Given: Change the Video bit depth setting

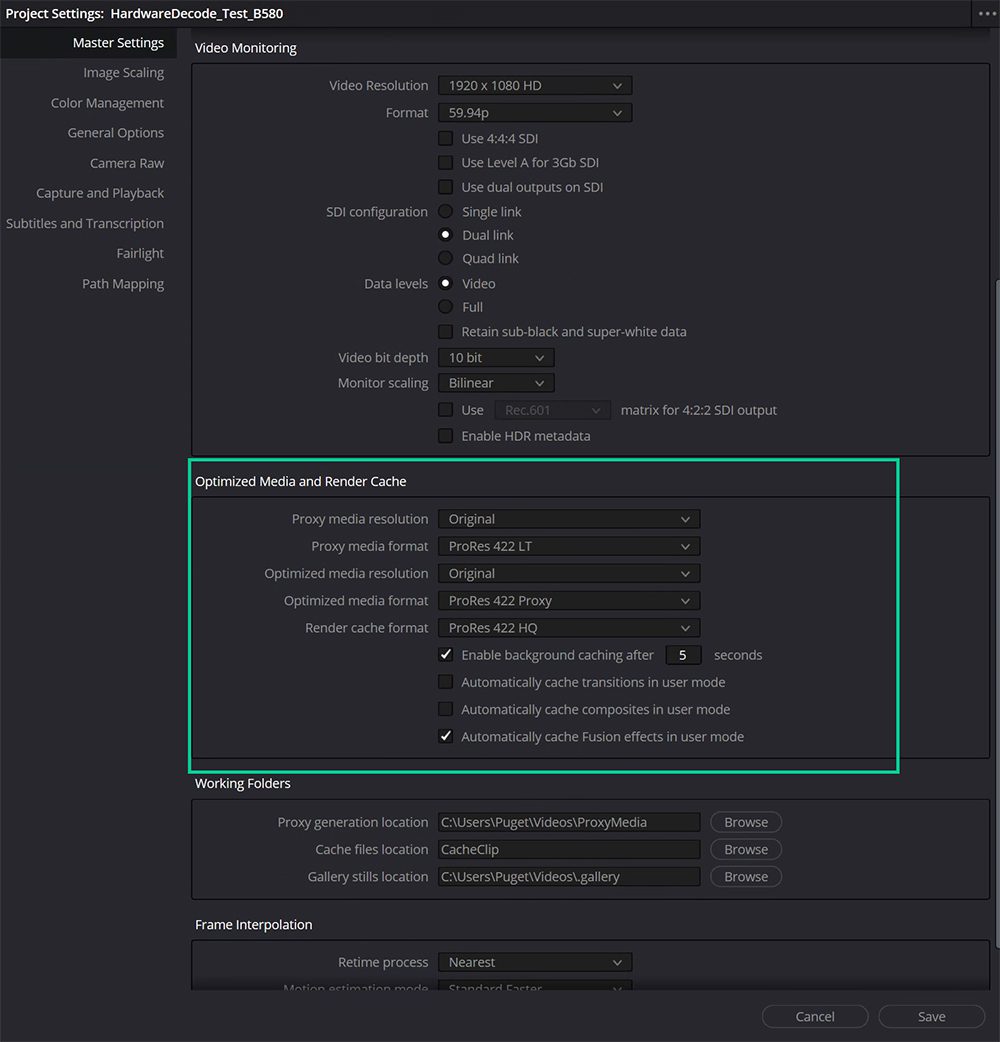Looking at the screenshot, I should [x=495, y=357].
